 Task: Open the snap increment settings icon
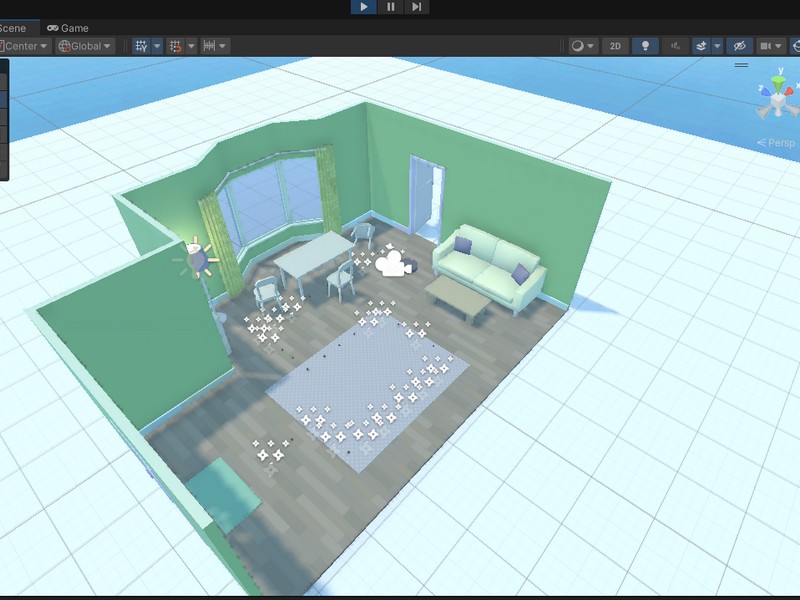(210, 46)
